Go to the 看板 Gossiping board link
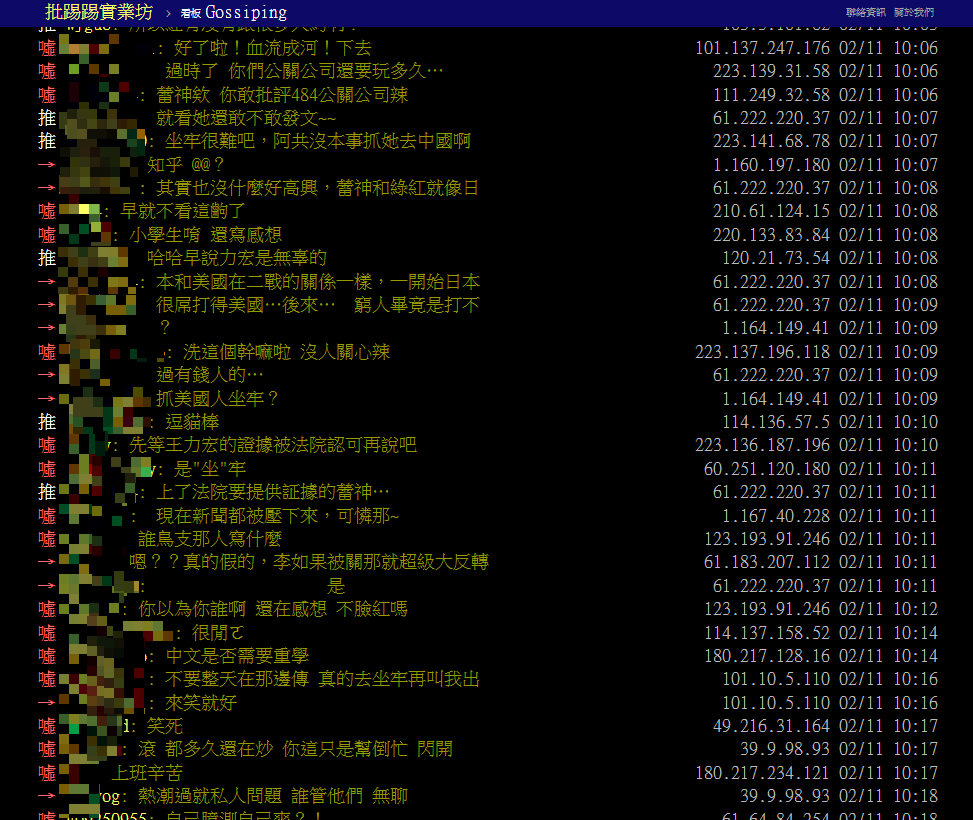This screenshot has width=973, height=820. [234, 12]
